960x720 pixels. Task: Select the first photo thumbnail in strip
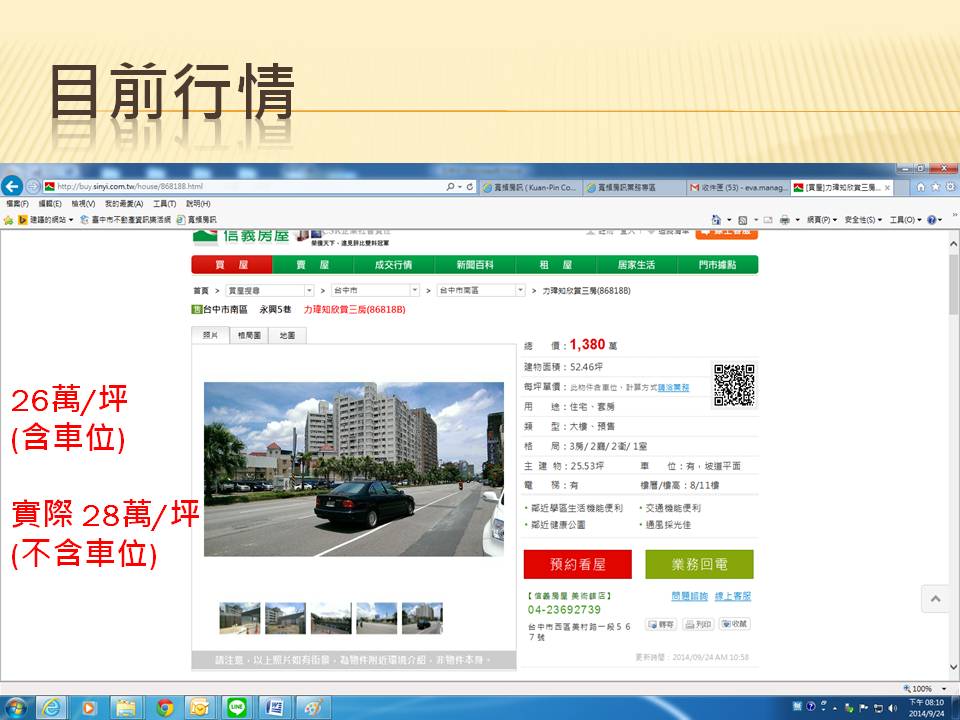[x=240, y=618]
